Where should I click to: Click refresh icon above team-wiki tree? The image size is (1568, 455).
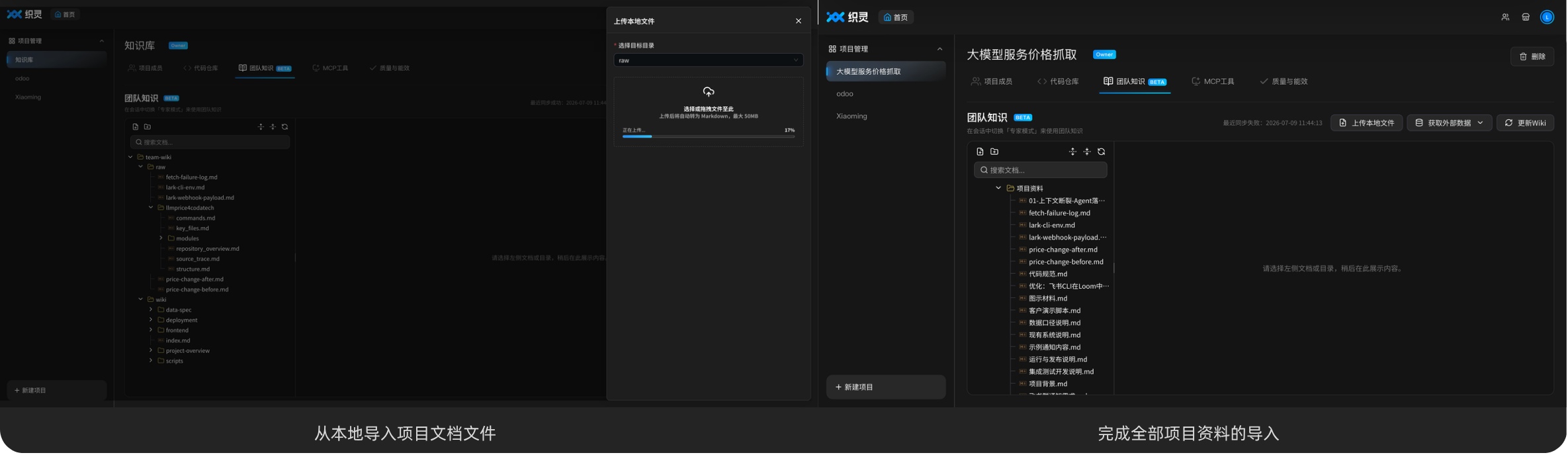pyautogui.click(x=284, y=126)
